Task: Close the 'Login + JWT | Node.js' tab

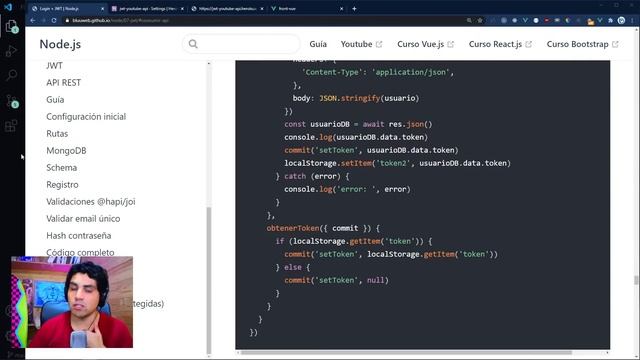Action: [x=102, y=9]
